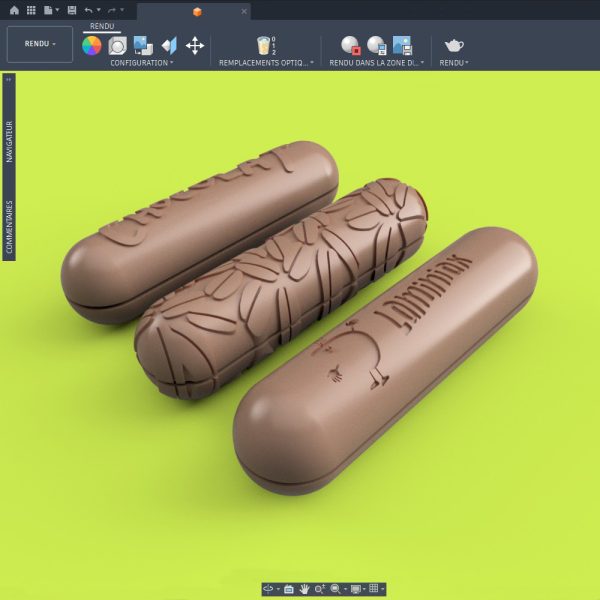This screenshot has height=600, width=600.
Task: Open the COMMENTAIRES side panel
Action: [9, 227]
